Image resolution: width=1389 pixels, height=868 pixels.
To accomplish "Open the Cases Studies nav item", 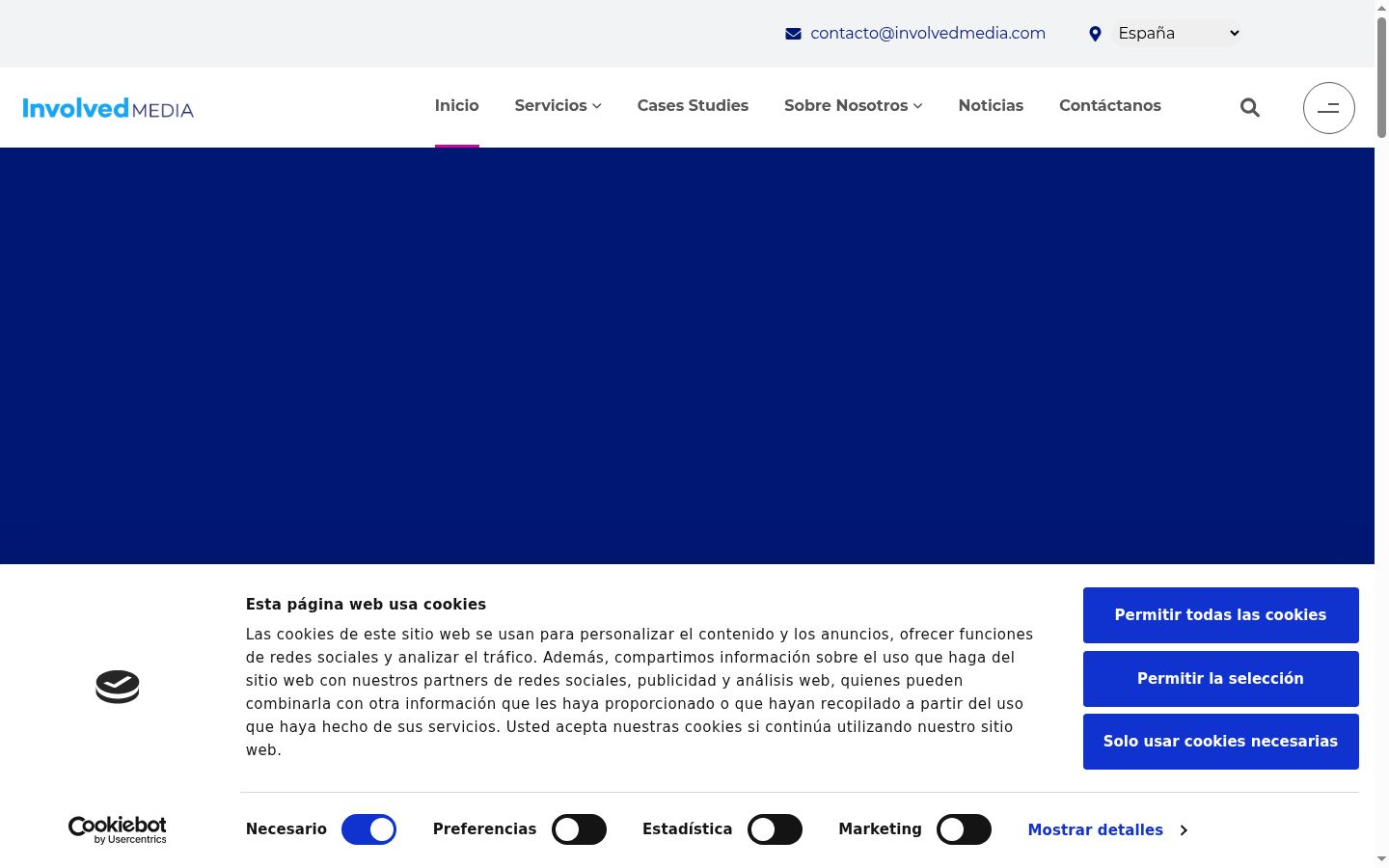I will [693, 106].
